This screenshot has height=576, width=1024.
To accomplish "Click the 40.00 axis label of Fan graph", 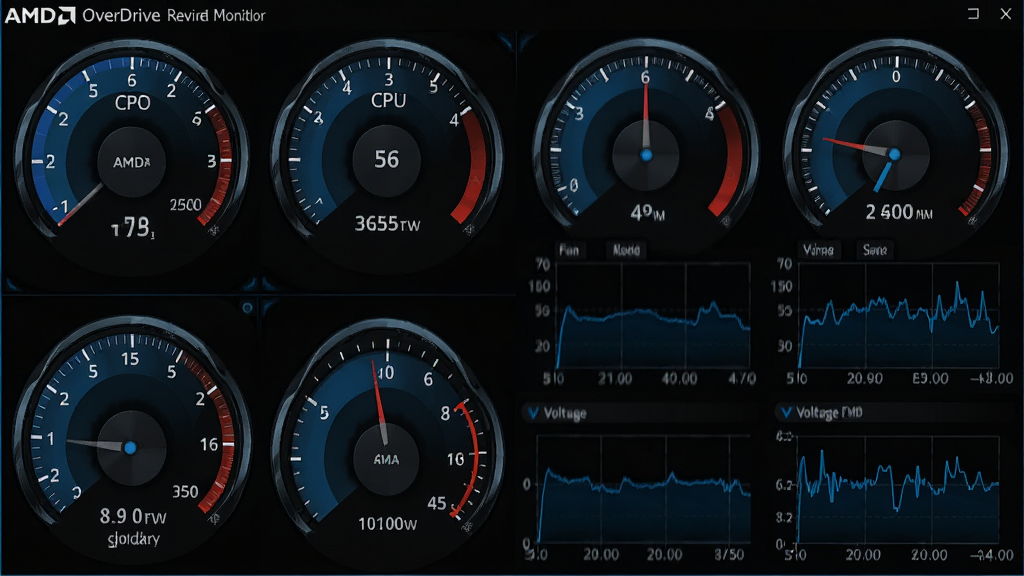I will click(x=679, y=379).
